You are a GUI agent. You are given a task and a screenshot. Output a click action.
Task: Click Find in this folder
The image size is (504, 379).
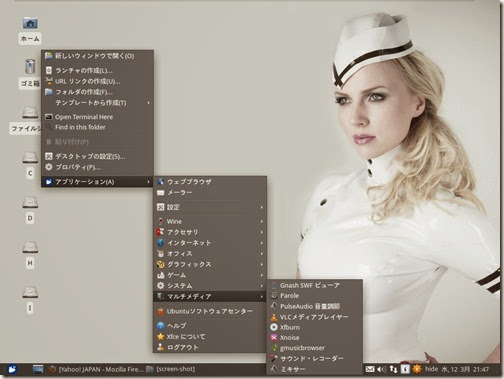pyautogui.click(x=97, y=127)
